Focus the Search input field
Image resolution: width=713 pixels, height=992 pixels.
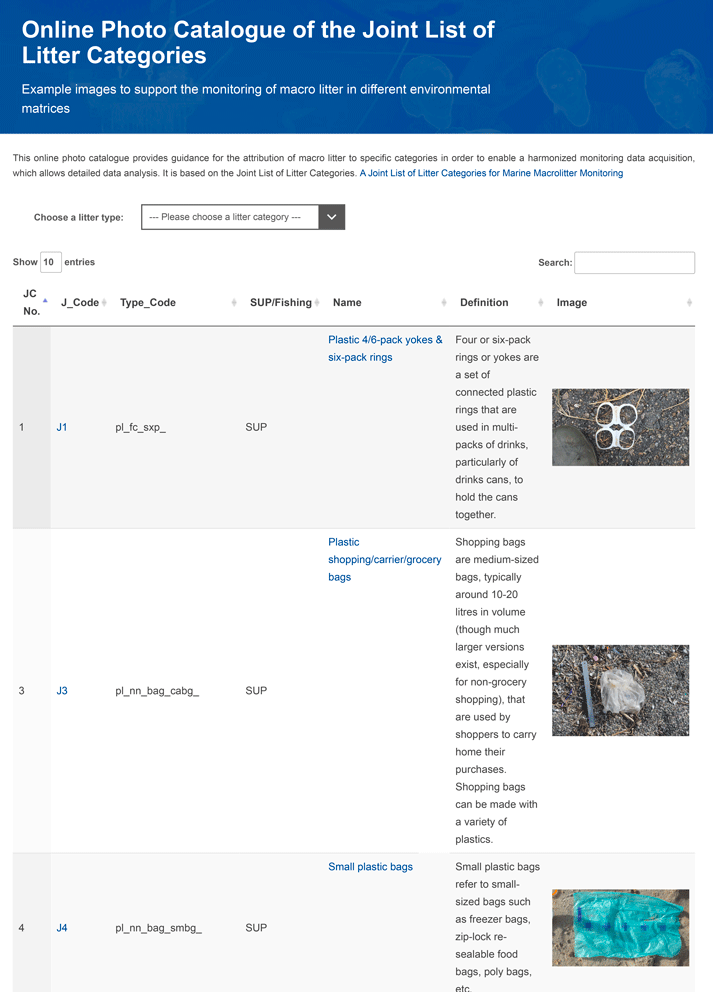635,263
